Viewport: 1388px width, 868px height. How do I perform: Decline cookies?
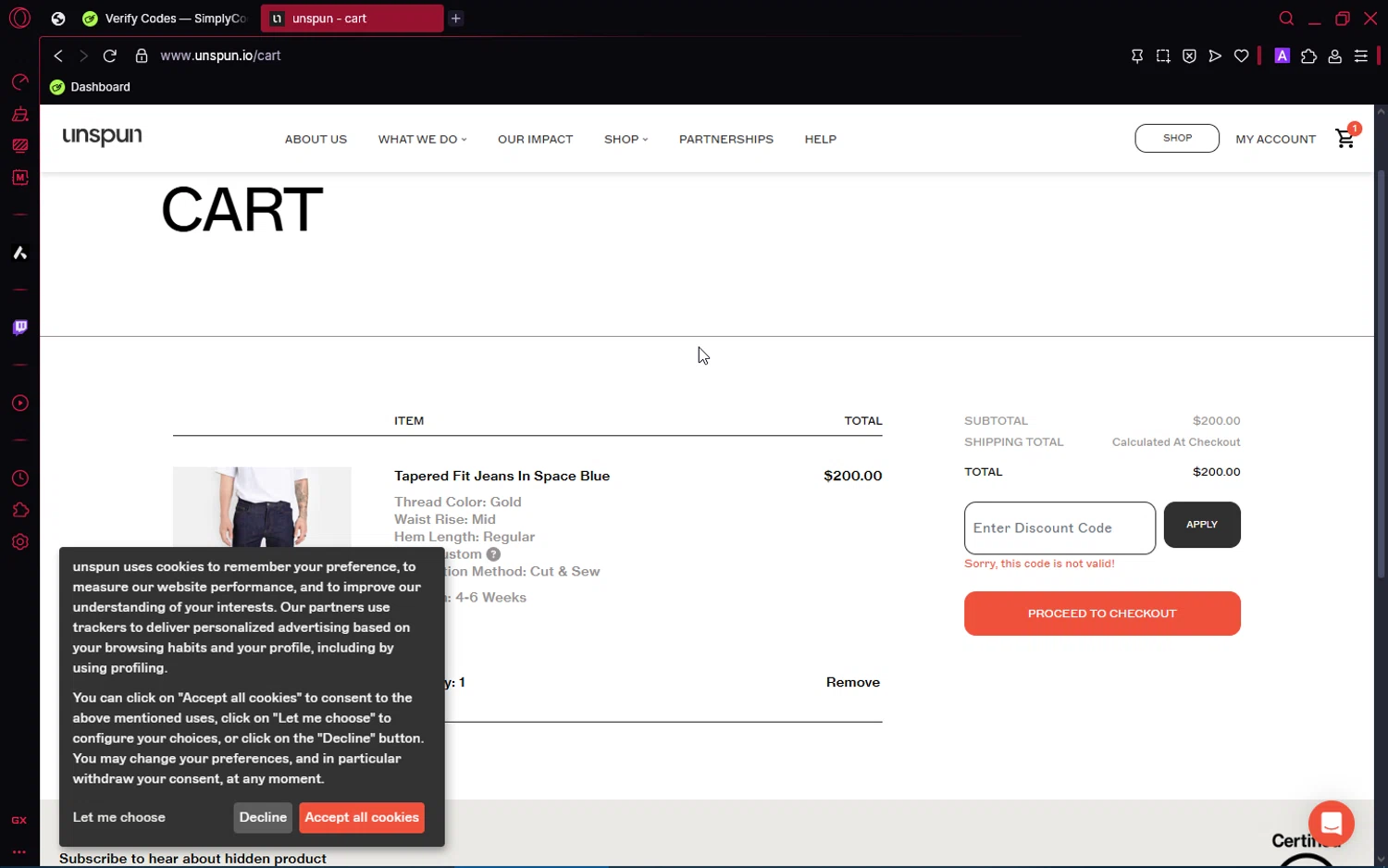pos(263,818)
